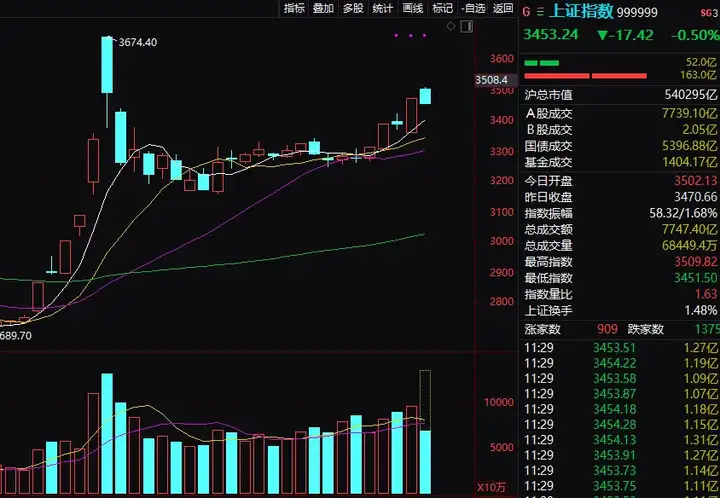720x498 pixels.
Task: Click the diamond icon above the chart
Action: tap(451, 27)
